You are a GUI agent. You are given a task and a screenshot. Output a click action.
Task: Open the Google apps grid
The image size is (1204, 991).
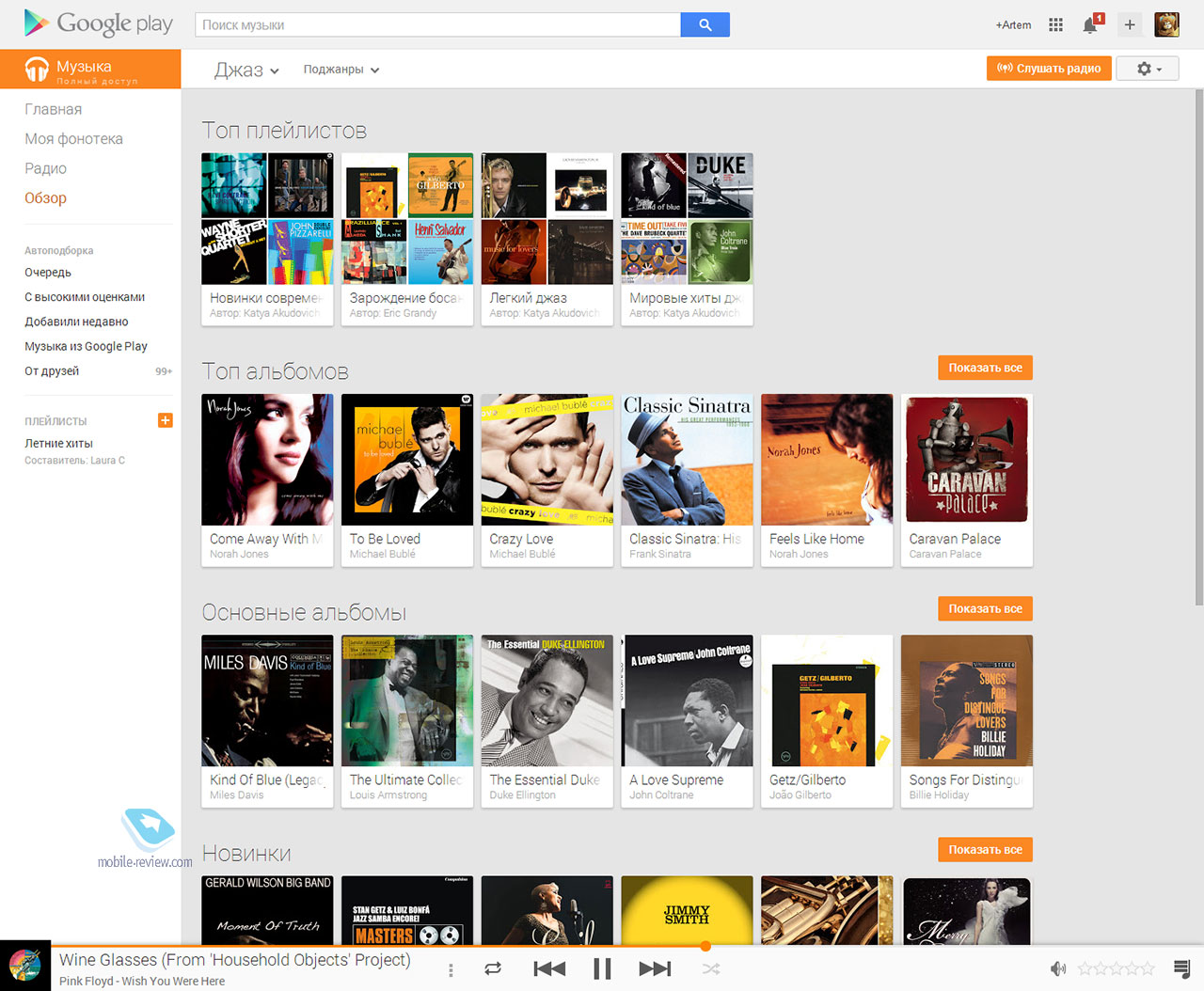tap(1055, 25)
